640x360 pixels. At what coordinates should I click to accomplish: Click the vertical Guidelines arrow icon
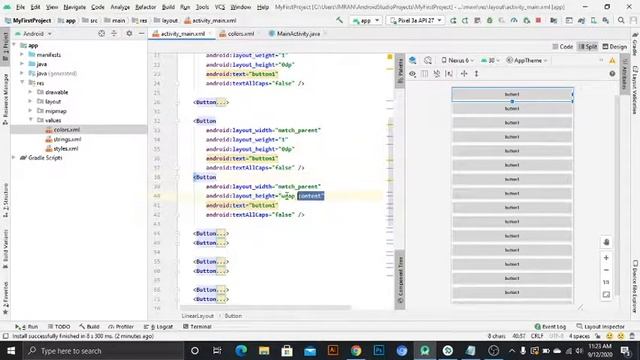[476, 74]
